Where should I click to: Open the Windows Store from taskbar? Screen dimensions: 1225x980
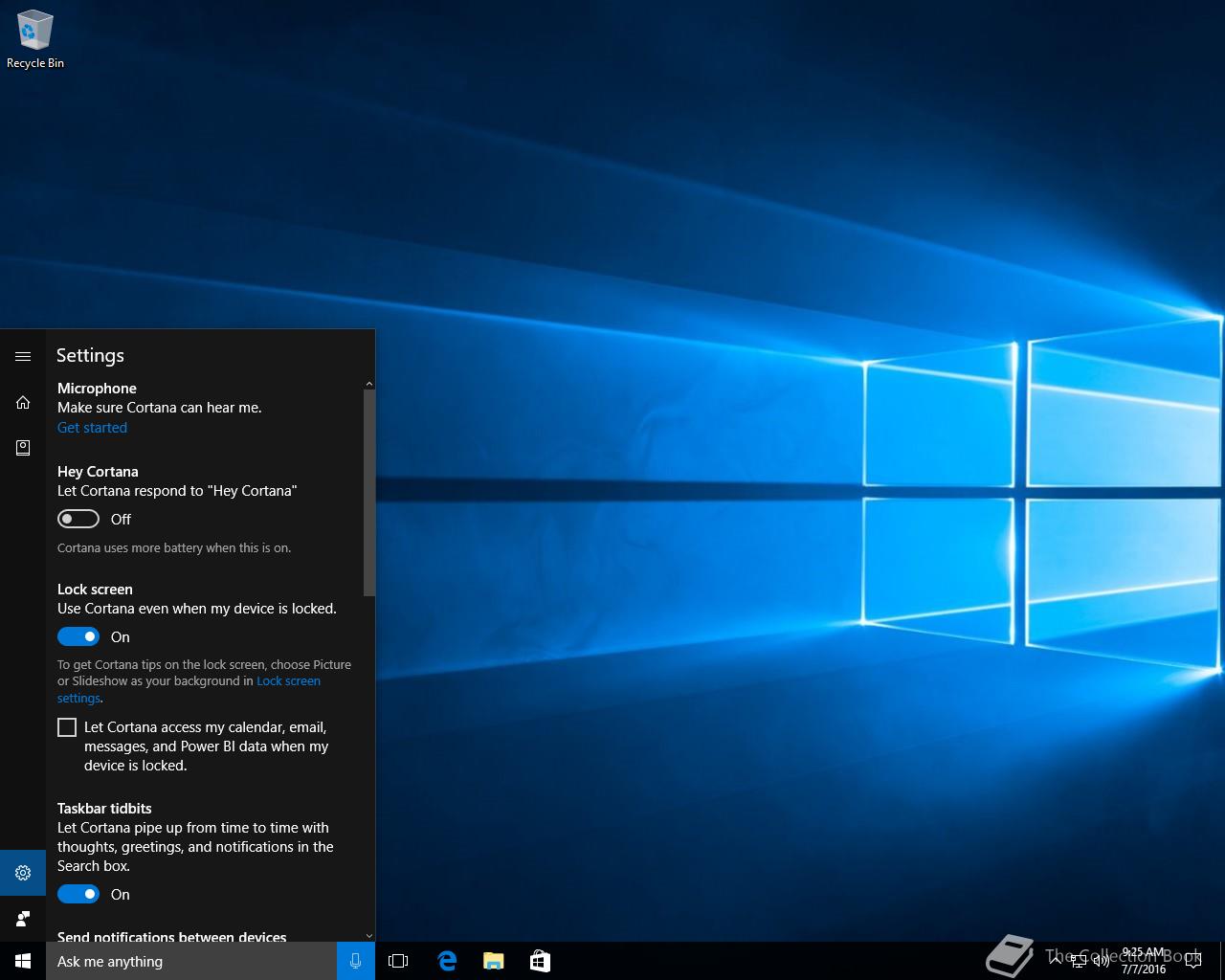pyautogui.click(x=540, y=961)
